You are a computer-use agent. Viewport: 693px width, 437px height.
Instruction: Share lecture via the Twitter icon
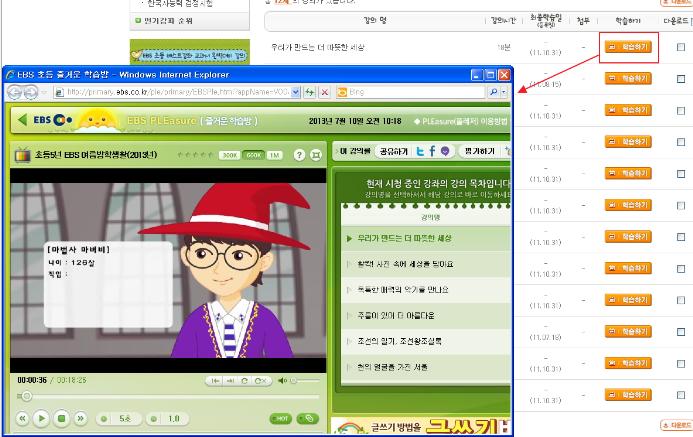click(420, 151)
